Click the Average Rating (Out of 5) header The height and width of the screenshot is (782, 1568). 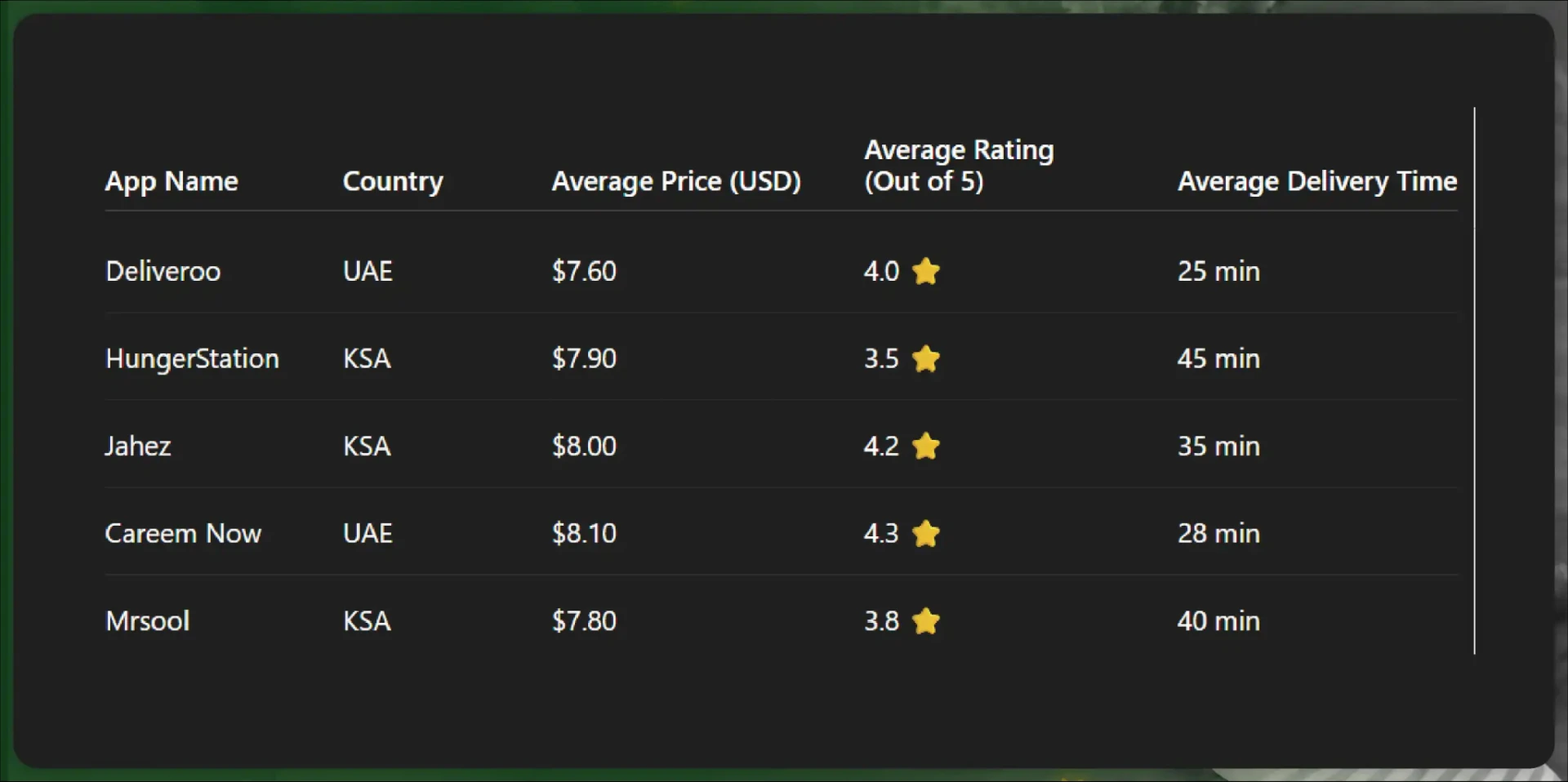[959, 166]
